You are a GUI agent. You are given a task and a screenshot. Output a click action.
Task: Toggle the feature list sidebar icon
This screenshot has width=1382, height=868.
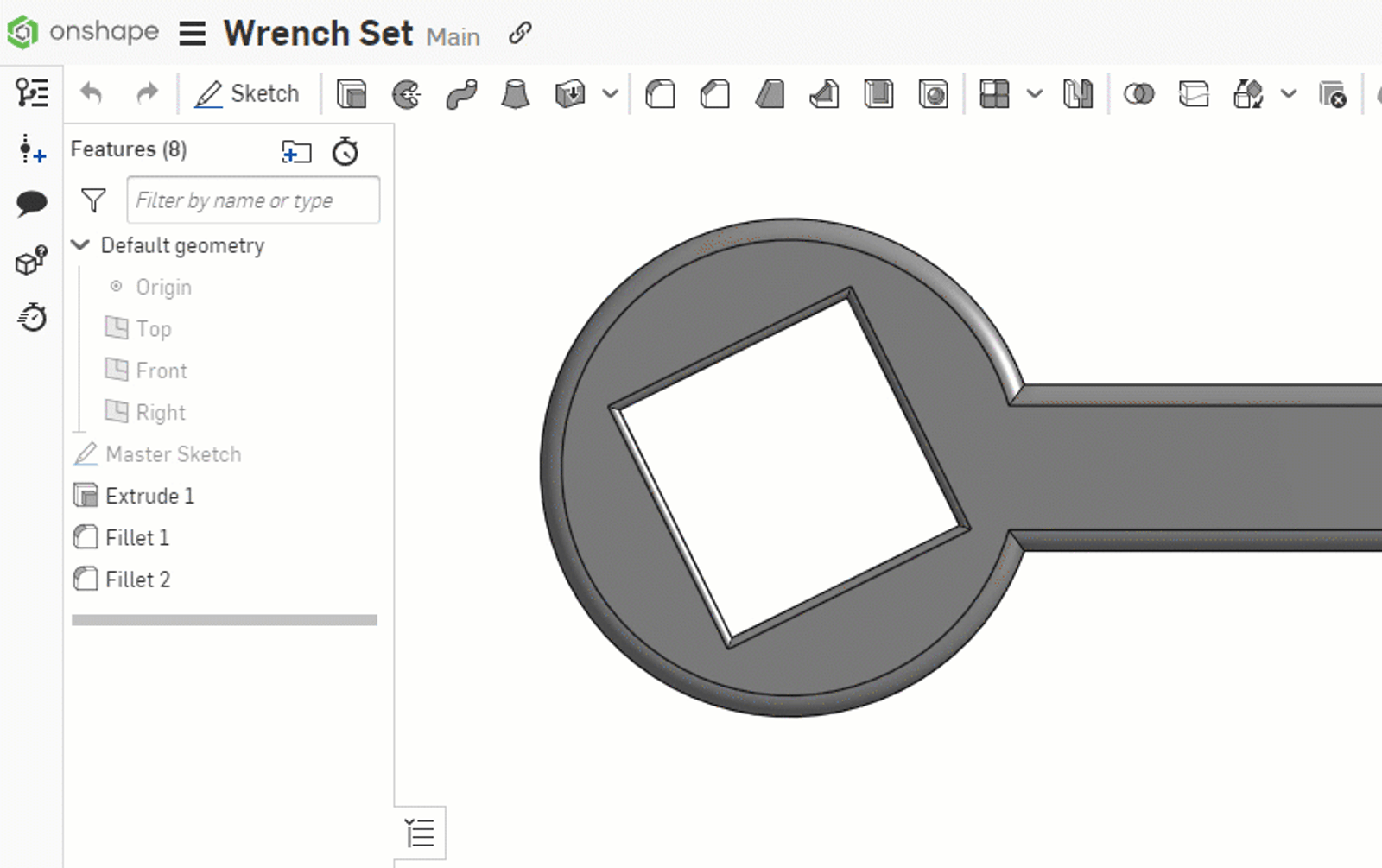tap(32, 92)
